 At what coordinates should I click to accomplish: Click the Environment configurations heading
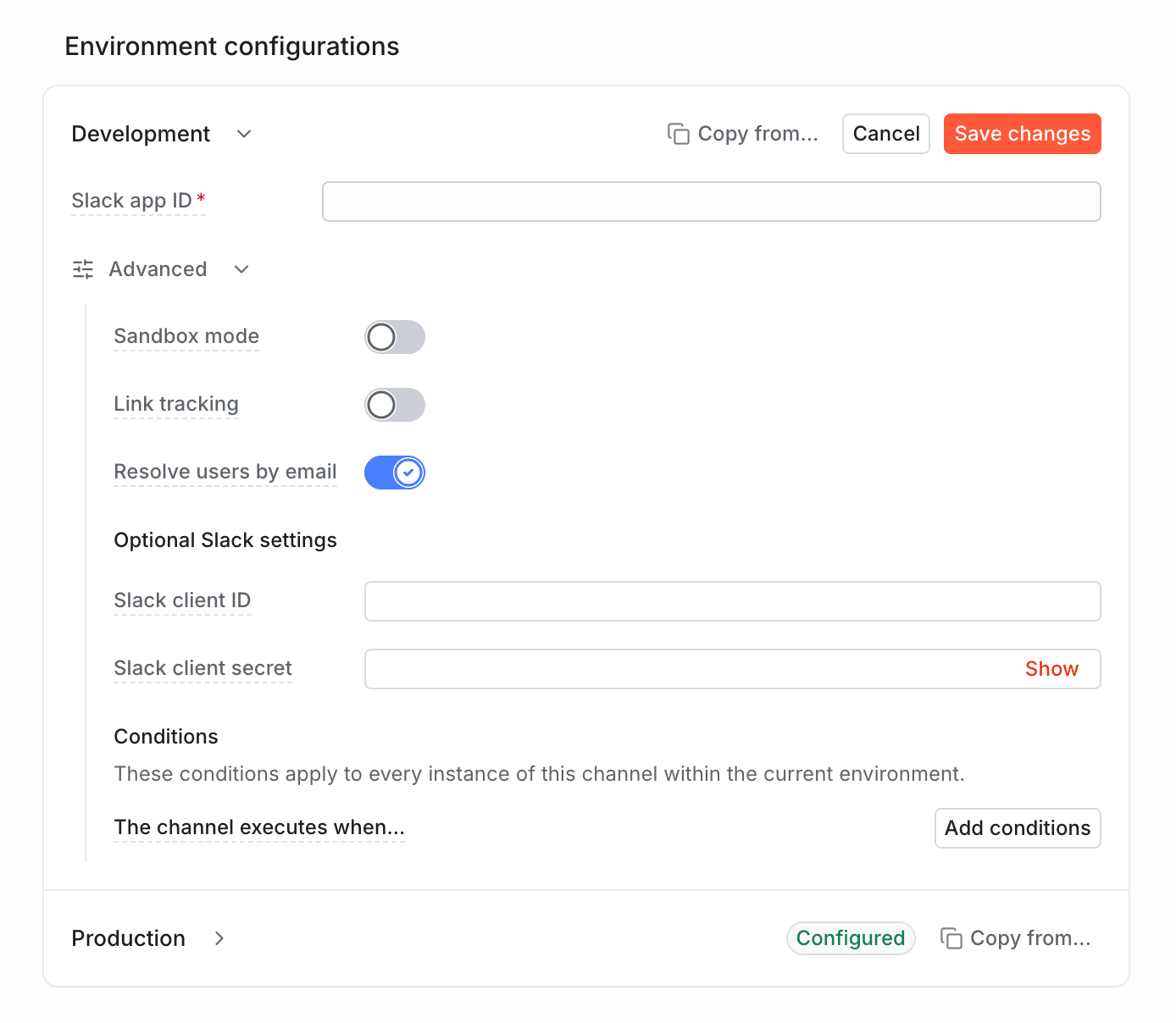232,47
